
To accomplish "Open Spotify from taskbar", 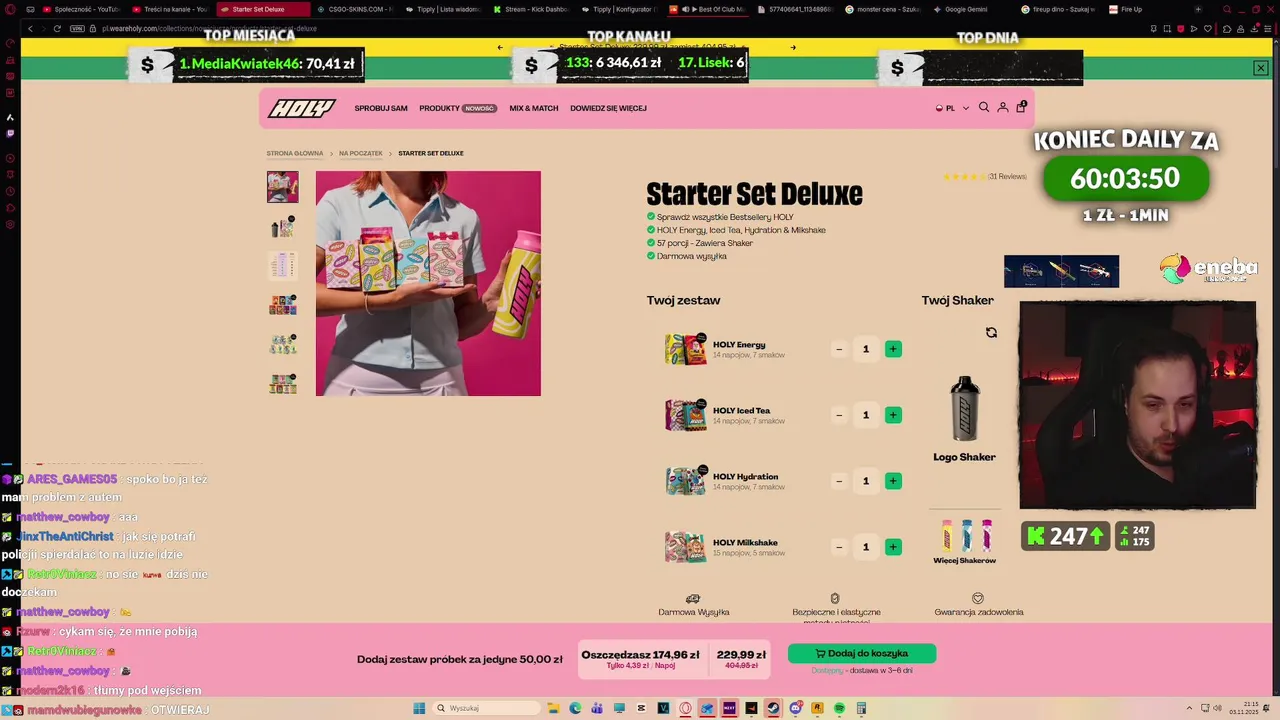I will pyautogui.click(x=839, y=708).
